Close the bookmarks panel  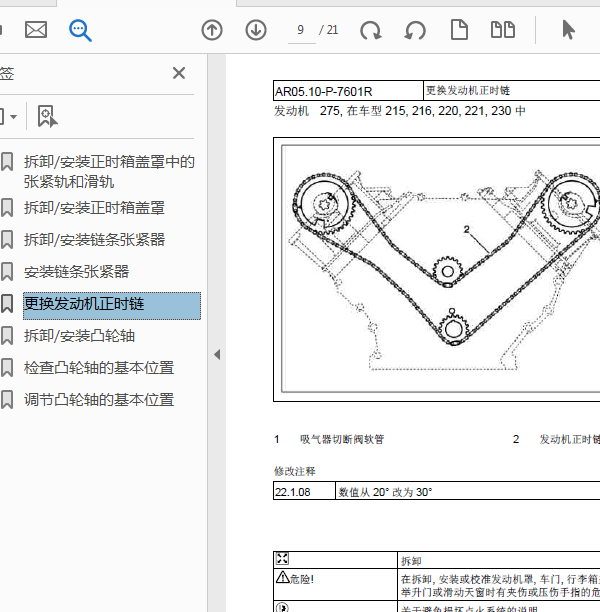pyautogui.click(x=179, y=73)
